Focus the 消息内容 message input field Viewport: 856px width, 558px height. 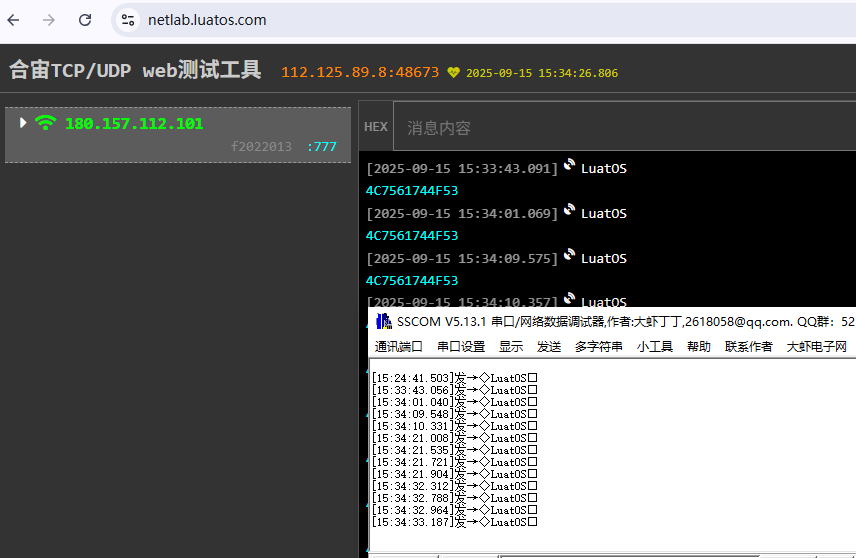tap(625, 127)
